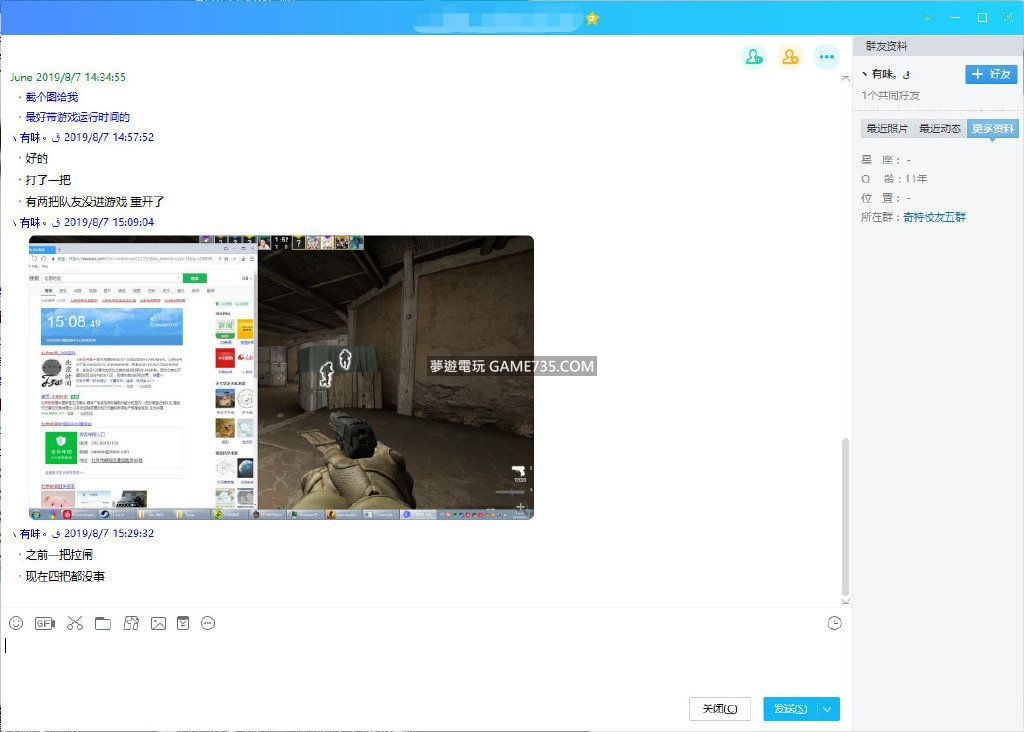Jump to bottom of chat arrow
Viewport: 1024px width, 732px height.
846,601
